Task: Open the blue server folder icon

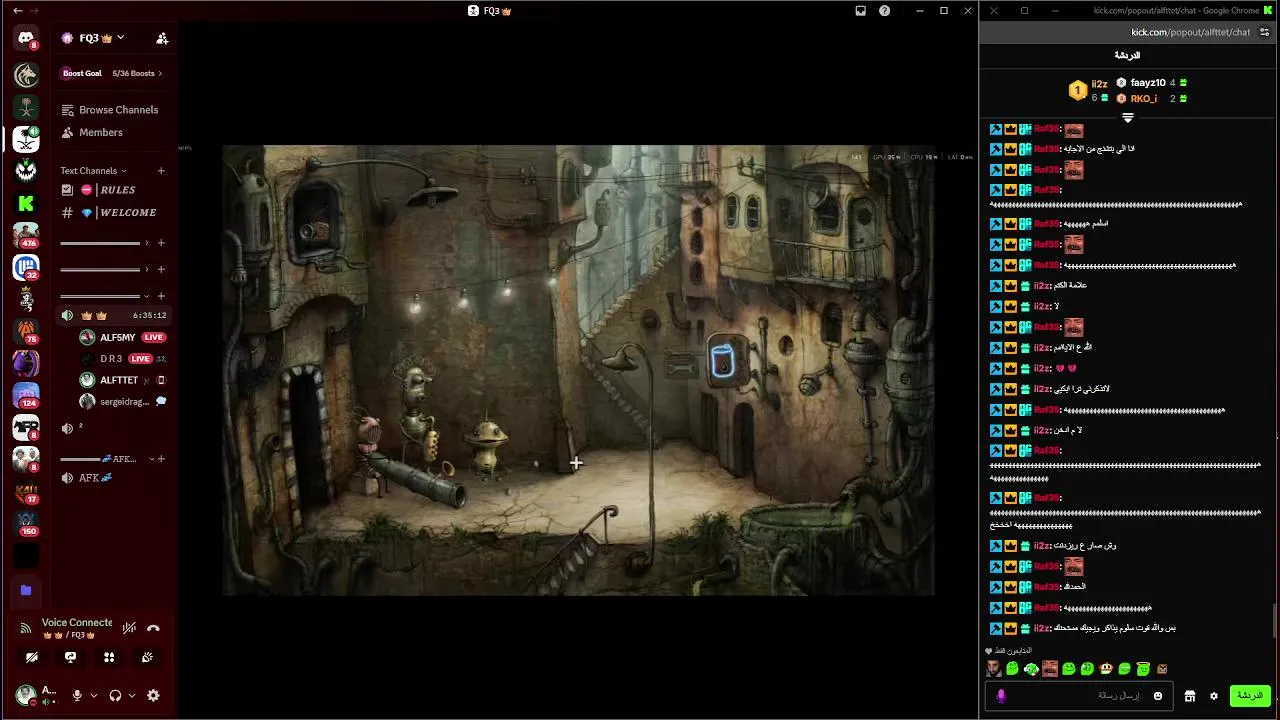Action: 26,590
